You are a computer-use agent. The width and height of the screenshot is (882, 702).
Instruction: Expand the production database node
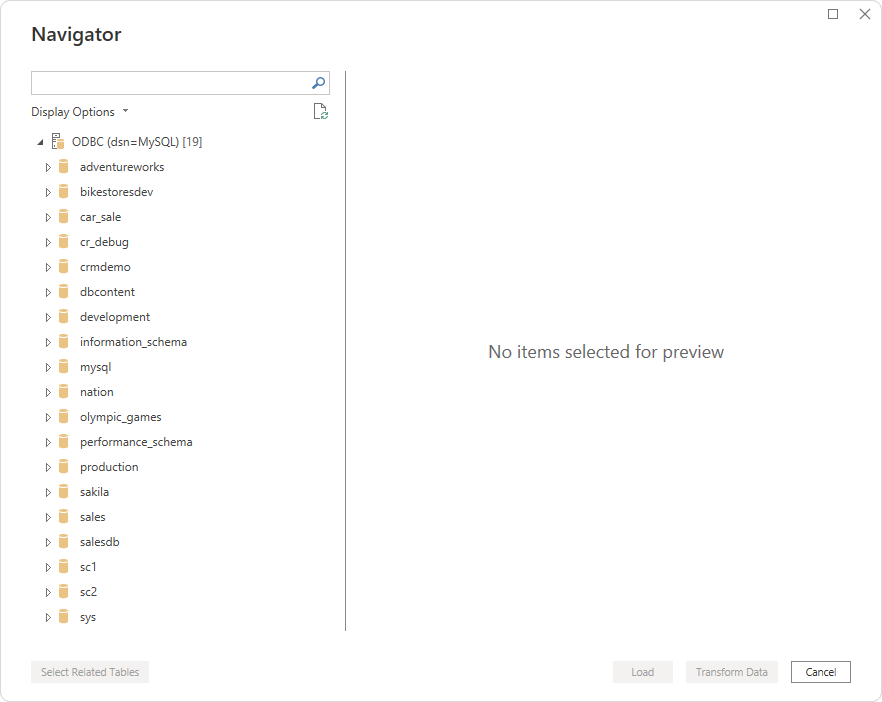47,467
